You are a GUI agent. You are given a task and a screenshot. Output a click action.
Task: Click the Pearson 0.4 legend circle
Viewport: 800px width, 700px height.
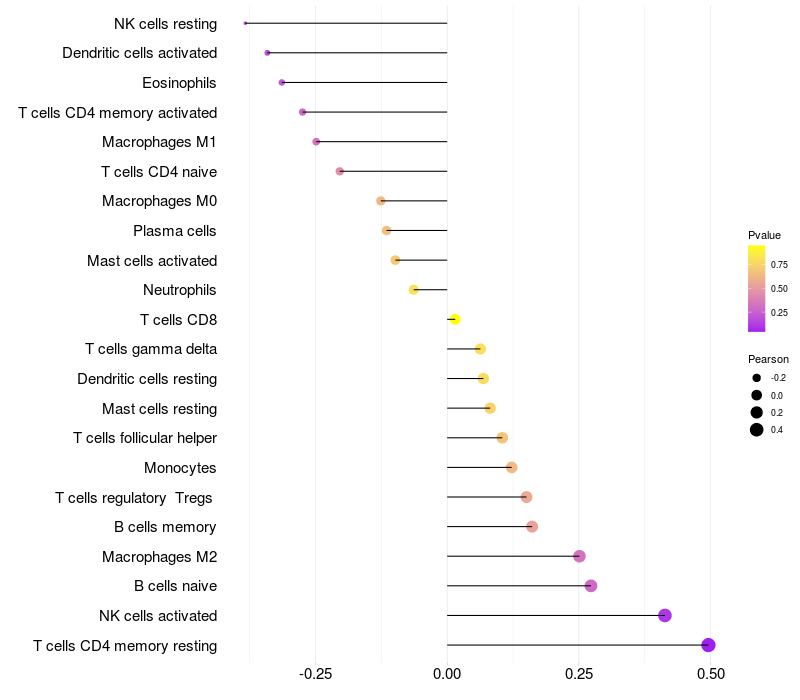pyautogui.click(x=757, y=430)
